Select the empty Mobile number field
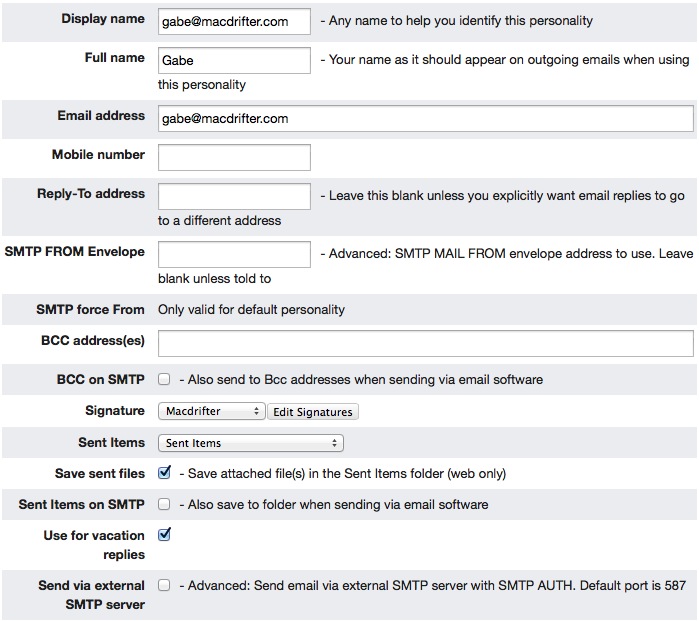 (234, 157)
